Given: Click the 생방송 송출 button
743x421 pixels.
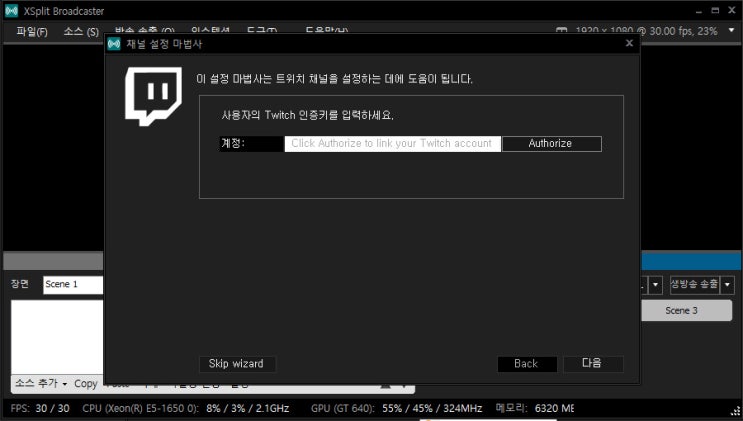Looking at the screenshot, I should coord(695,285).
